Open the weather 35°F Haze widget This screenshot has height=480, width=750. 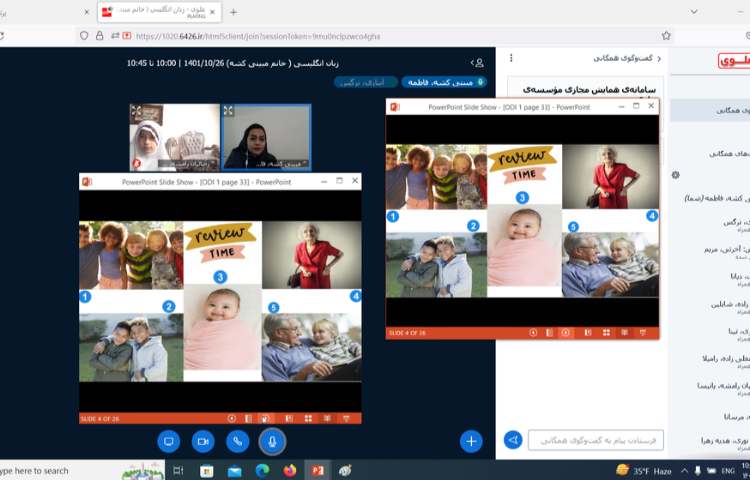(643, 471)
